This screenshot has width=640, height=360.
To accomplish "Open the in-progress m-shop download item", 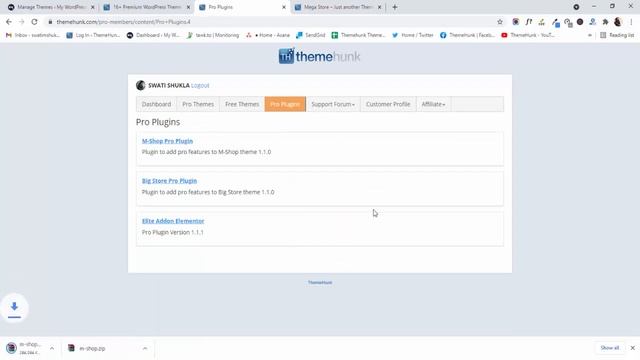I will pos(24,348).
